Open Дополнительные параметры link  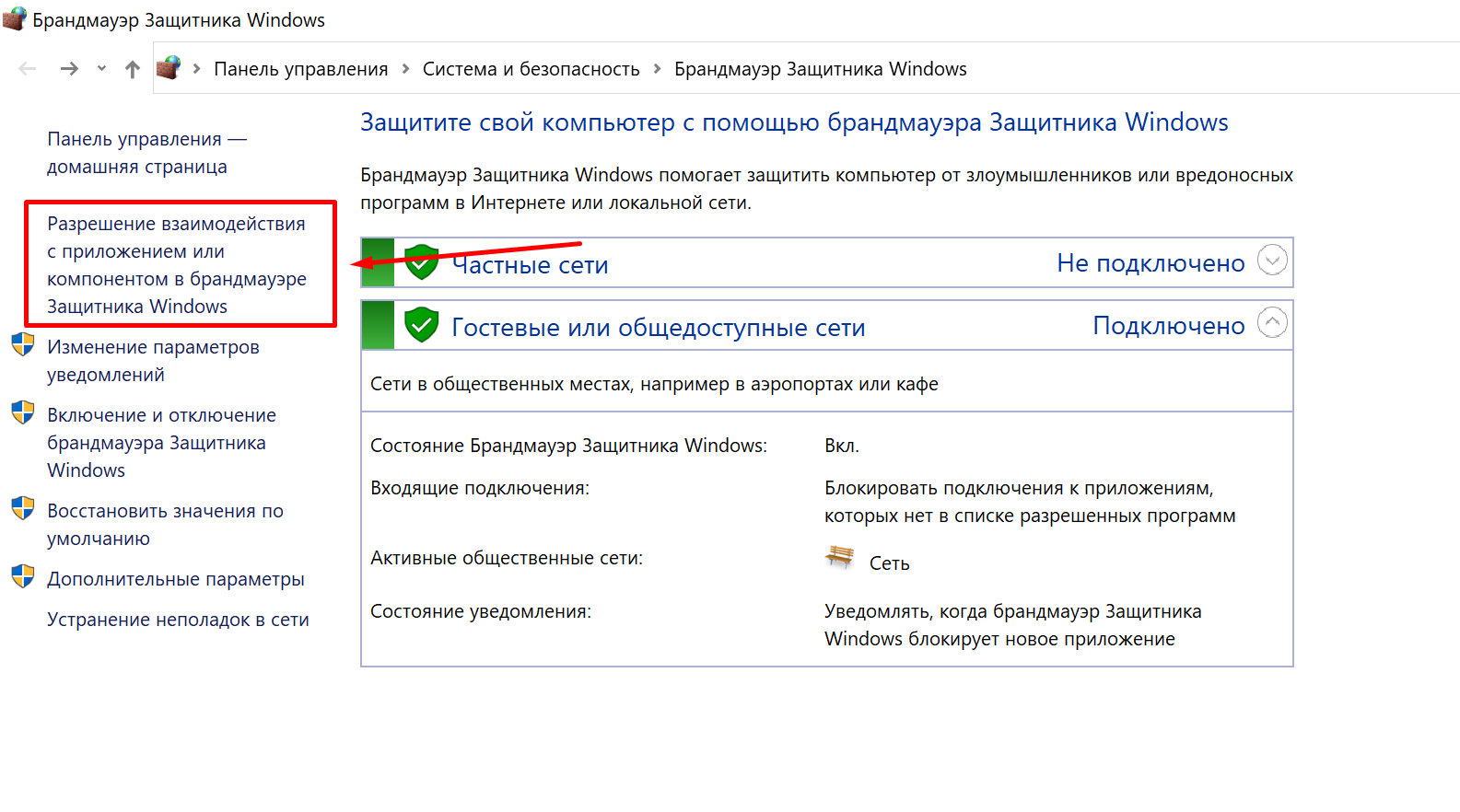tap(175, 579)
